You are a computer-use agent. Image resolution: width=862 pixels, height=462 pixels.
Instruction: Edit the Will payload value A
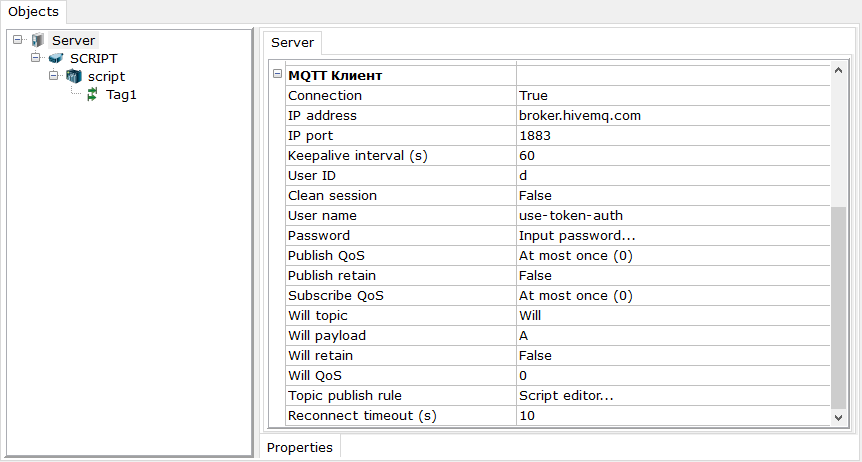tap(673, 336)
